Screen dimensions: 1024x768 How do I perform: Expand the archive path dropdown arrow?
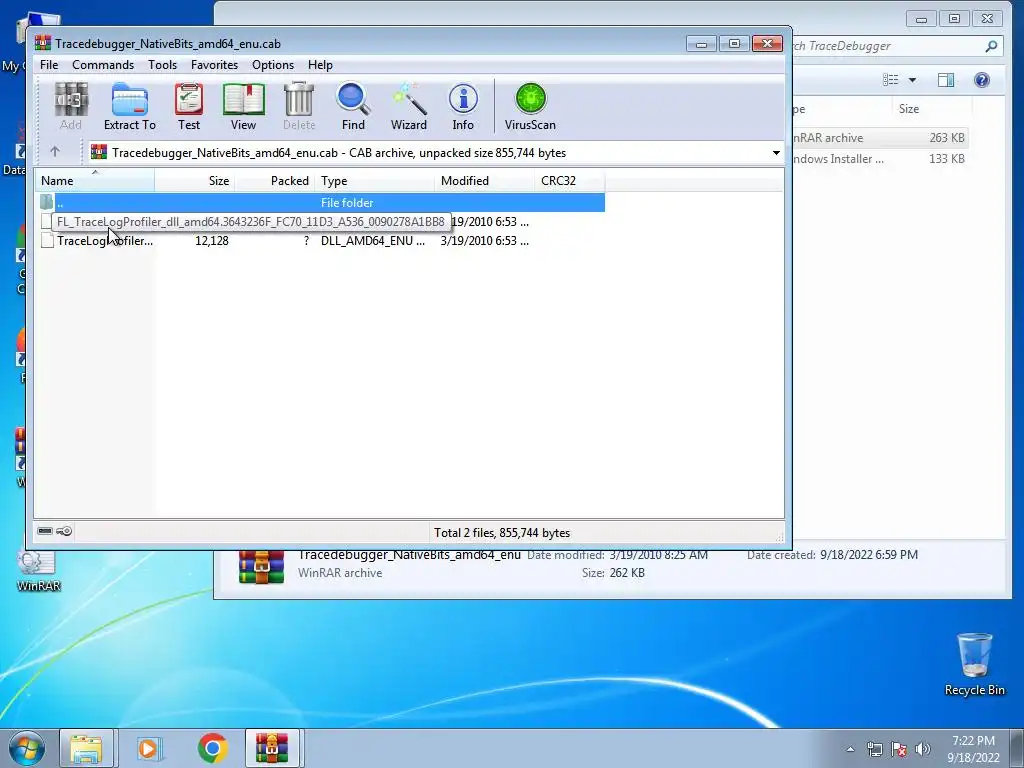tap(776, 153)
